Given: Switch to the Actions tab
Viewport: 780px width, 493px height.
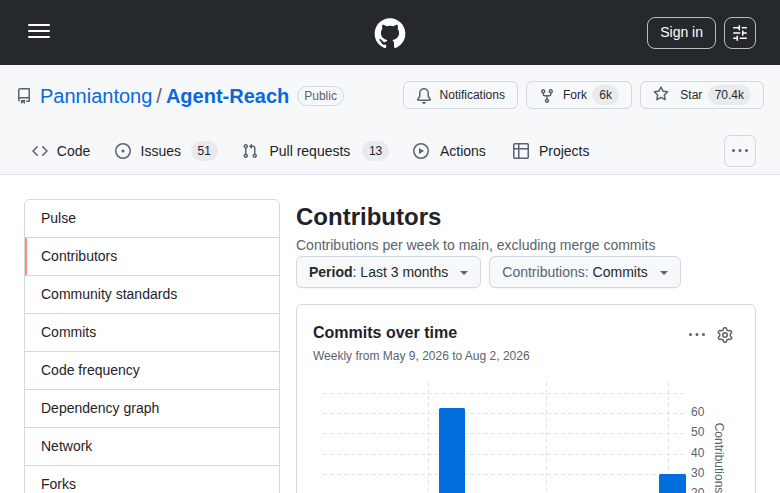Looking at the screenshot, I should [x=449, y=151].
